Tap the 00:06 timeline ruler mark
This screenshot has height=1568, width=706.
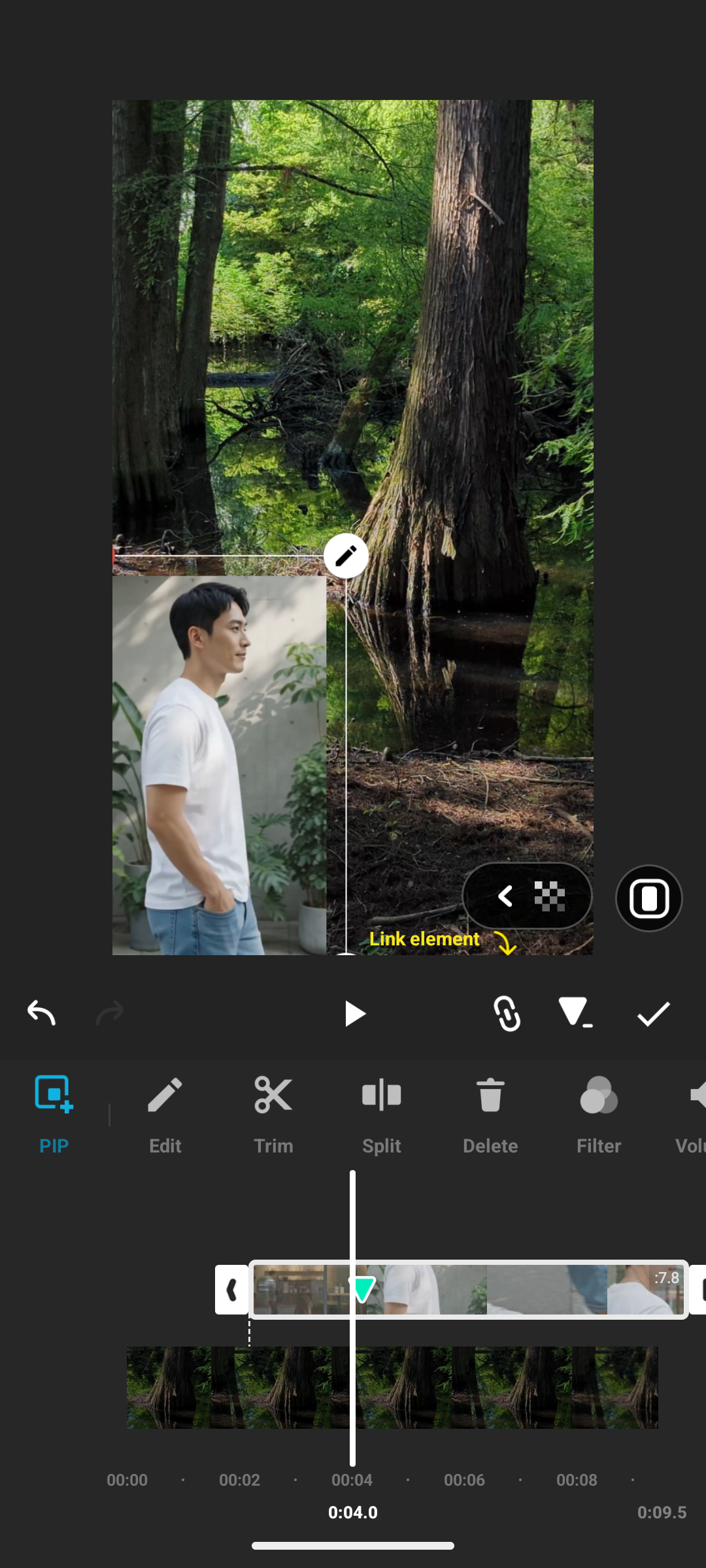(464, 1480)
